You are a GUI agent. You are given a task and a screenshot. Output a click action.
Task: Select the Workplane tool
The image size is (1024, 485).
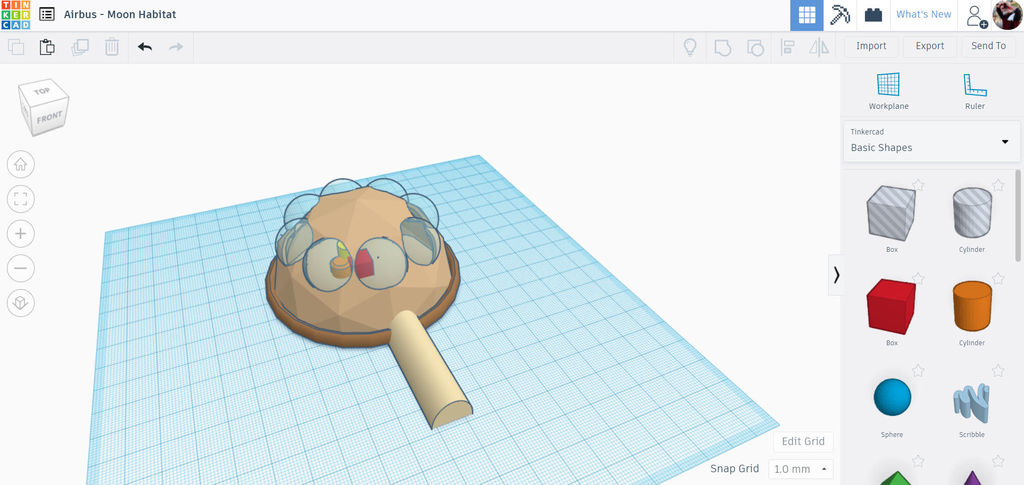click(888, 91)
